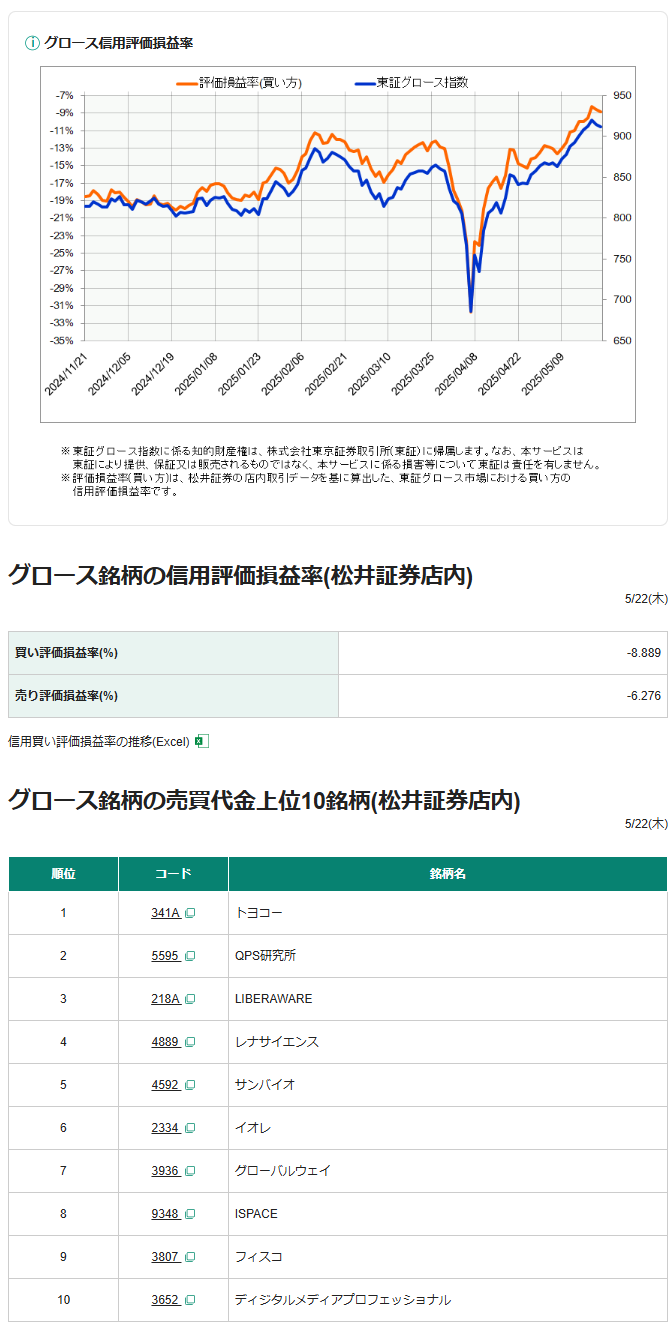Open stock code link 341A
This screenshot has height=1329, width=668.
click(x=166, y=913)
